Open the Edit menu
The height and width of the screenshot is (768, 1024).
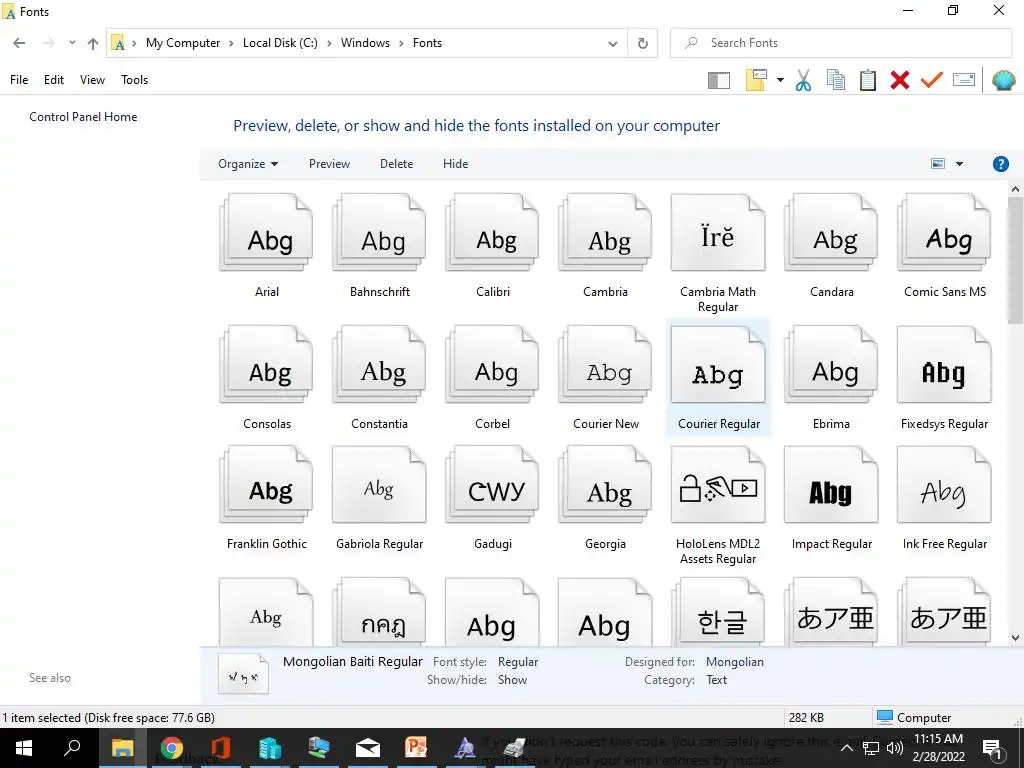tap(54, 80)
